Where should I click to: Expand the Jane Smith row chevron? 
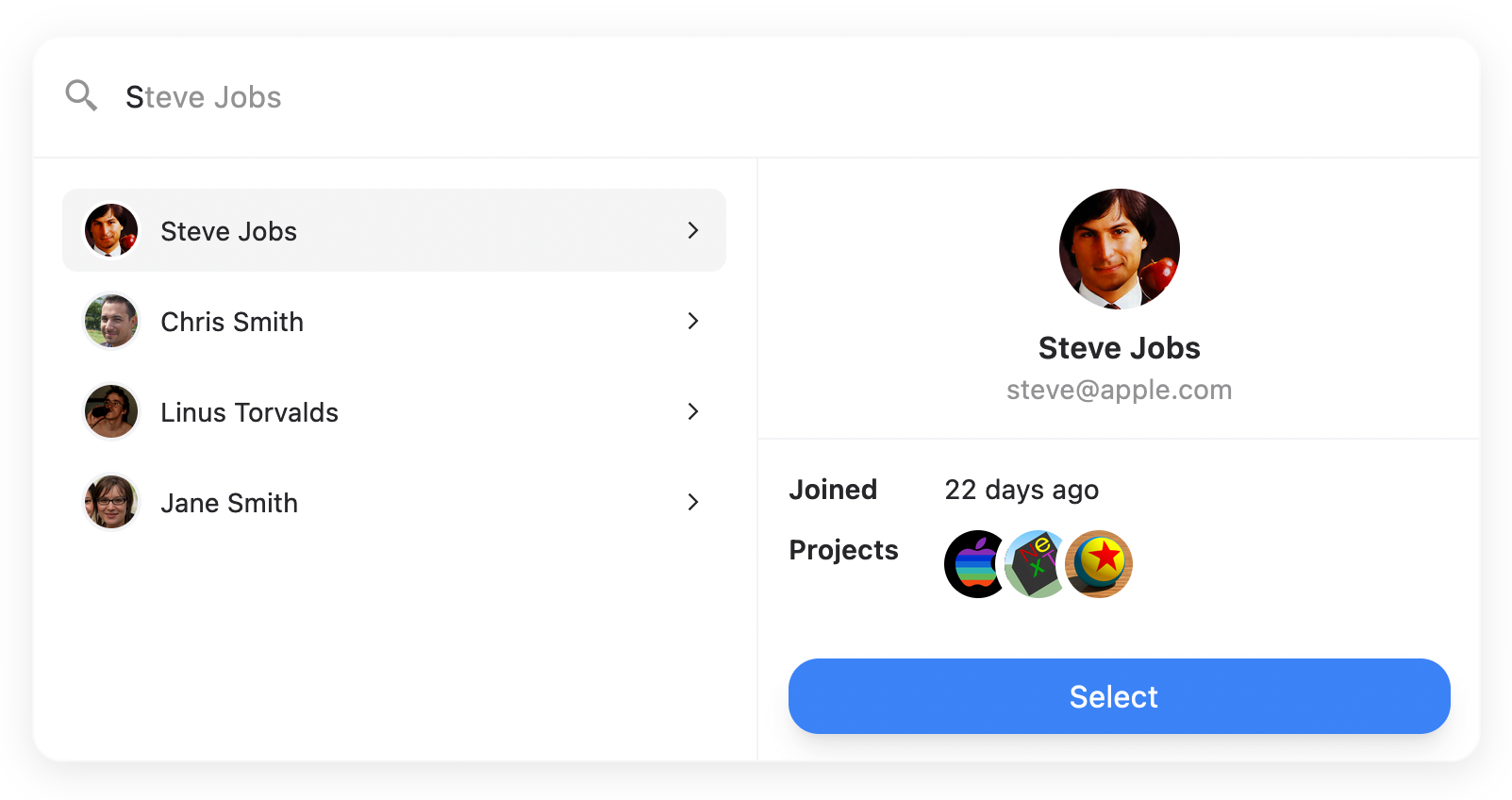coord(693,502)
